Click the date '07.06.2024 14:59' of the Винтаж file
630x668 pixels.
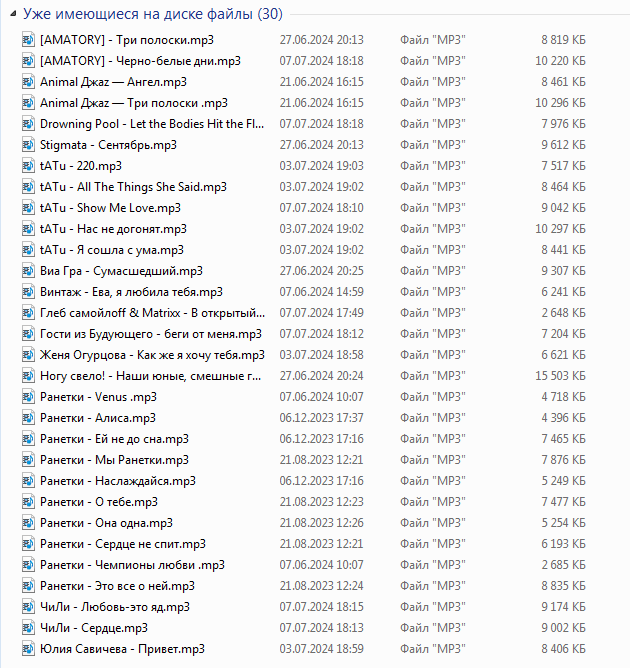point(322,292)
